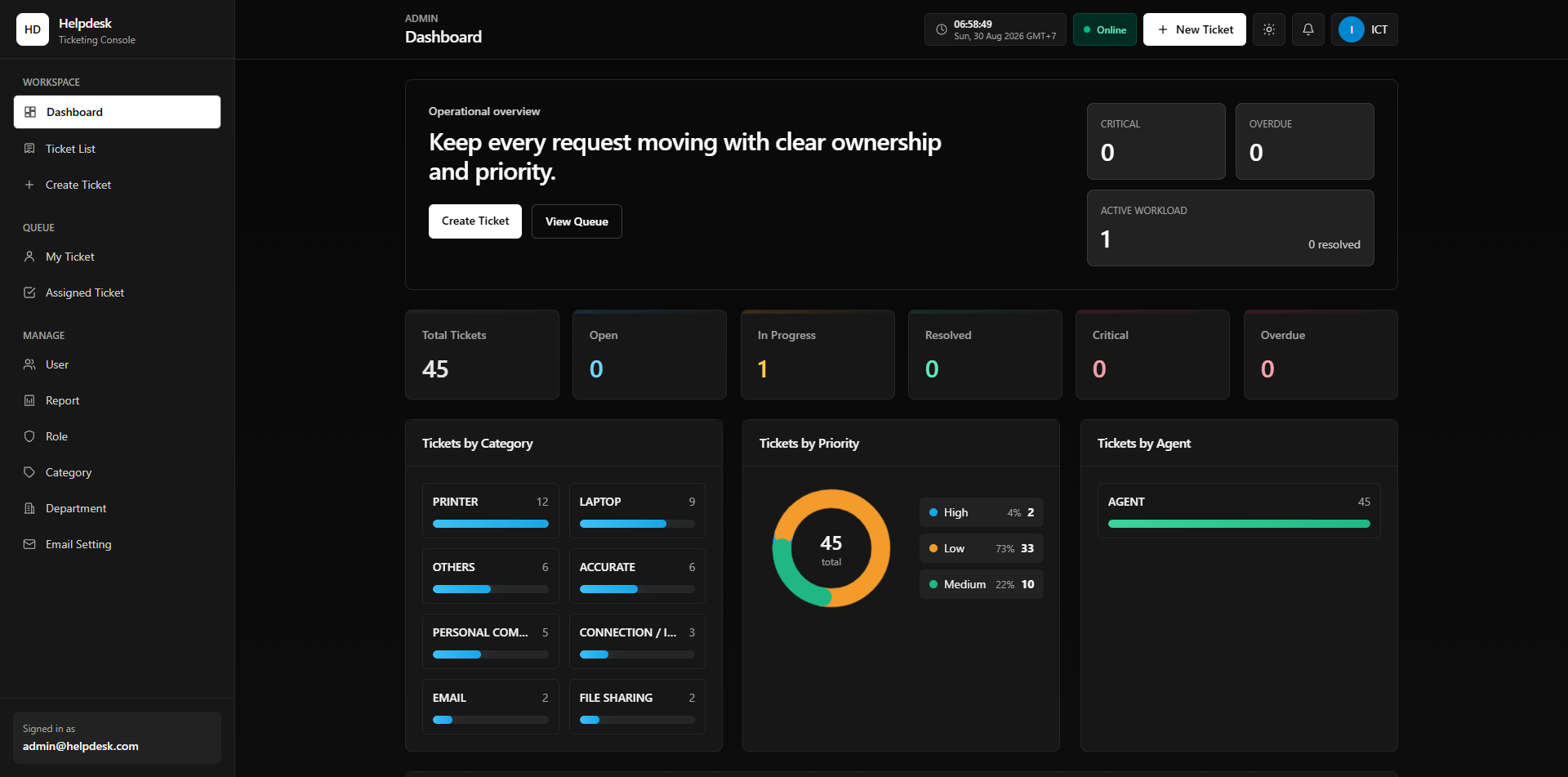Click the Role shield icon

coord(29,436)
